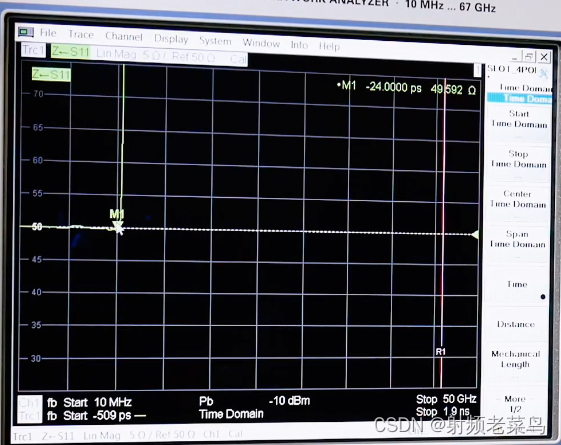This screenshot has height=445, width=561.
Task: Click Lin Mag in the bottom status bar
Action: tap(102, 435)
